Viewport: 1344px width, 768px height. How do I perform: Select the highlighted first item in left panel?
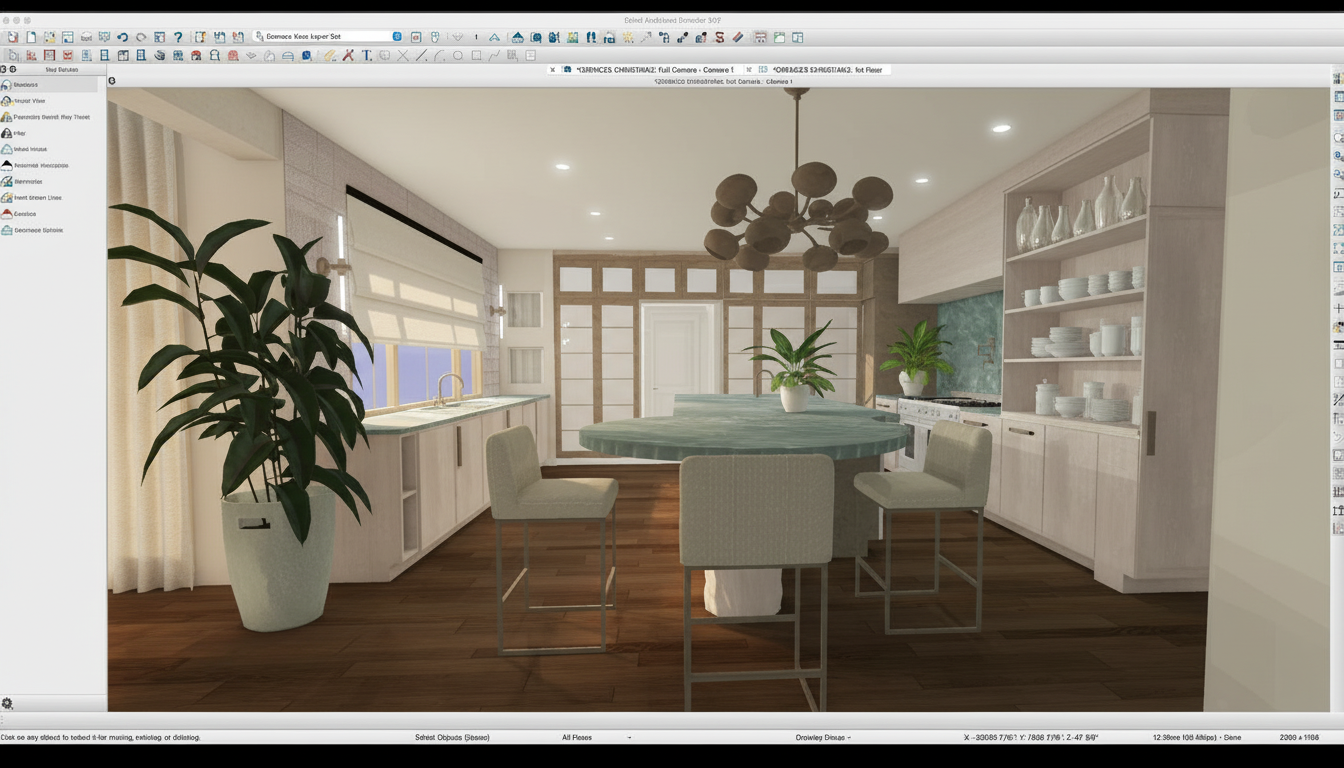[x=50, y=85]
